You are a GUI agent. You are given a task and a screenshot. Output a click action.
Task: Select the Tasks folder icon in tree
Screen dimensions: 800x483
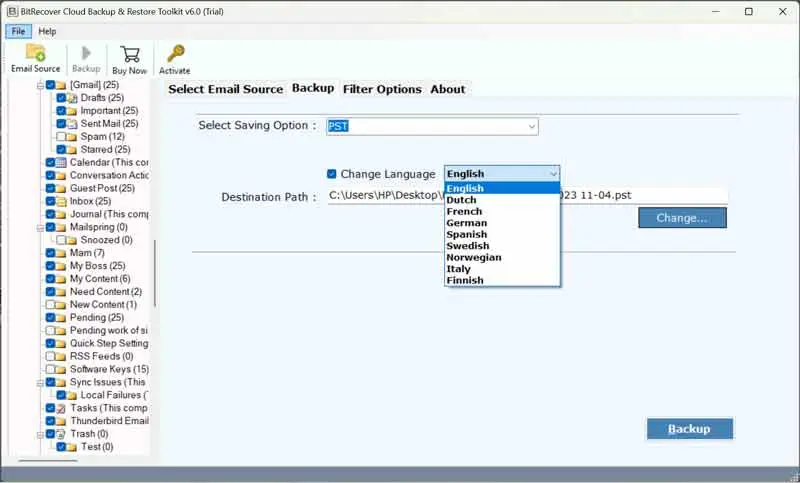coord(62,408)
